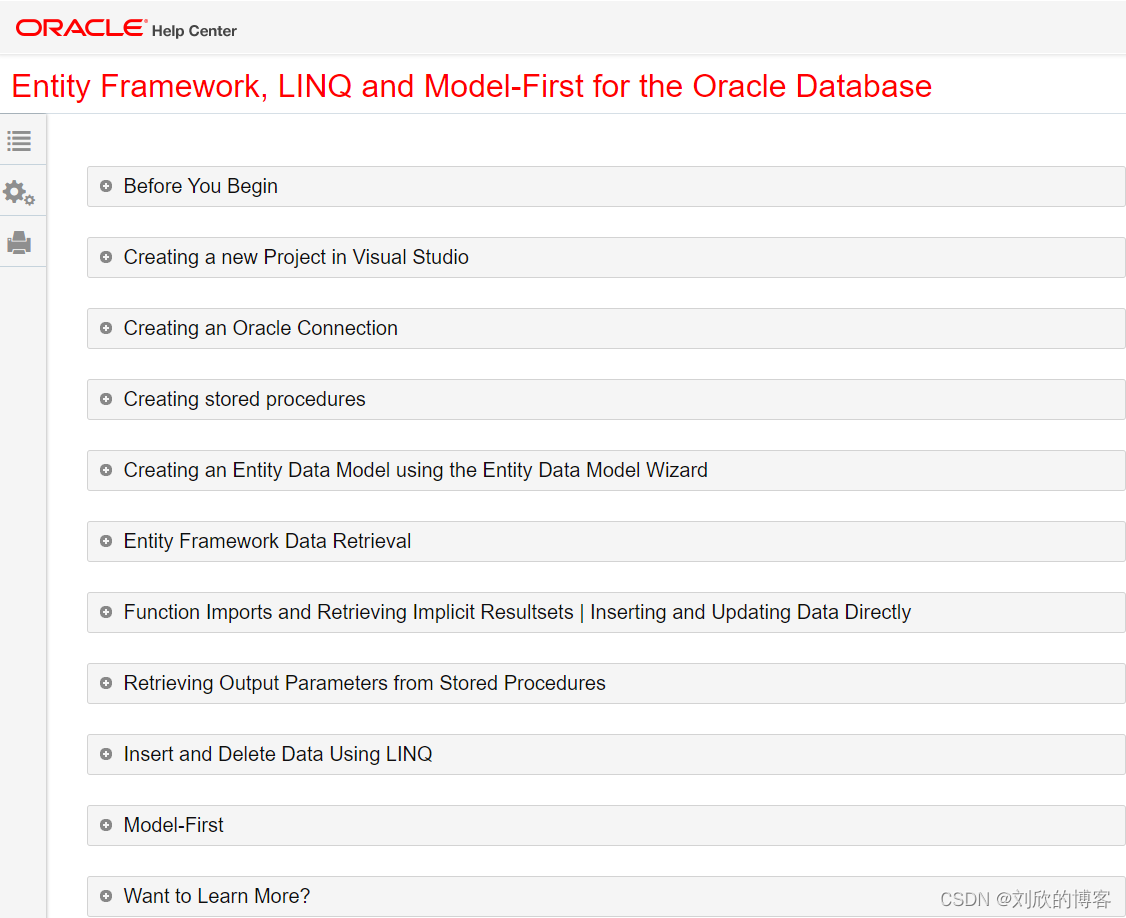Click the plus icon for "Creating stored procedures"
The height and width of the screenshot is (918, 1126).
(x=105, y=399)
